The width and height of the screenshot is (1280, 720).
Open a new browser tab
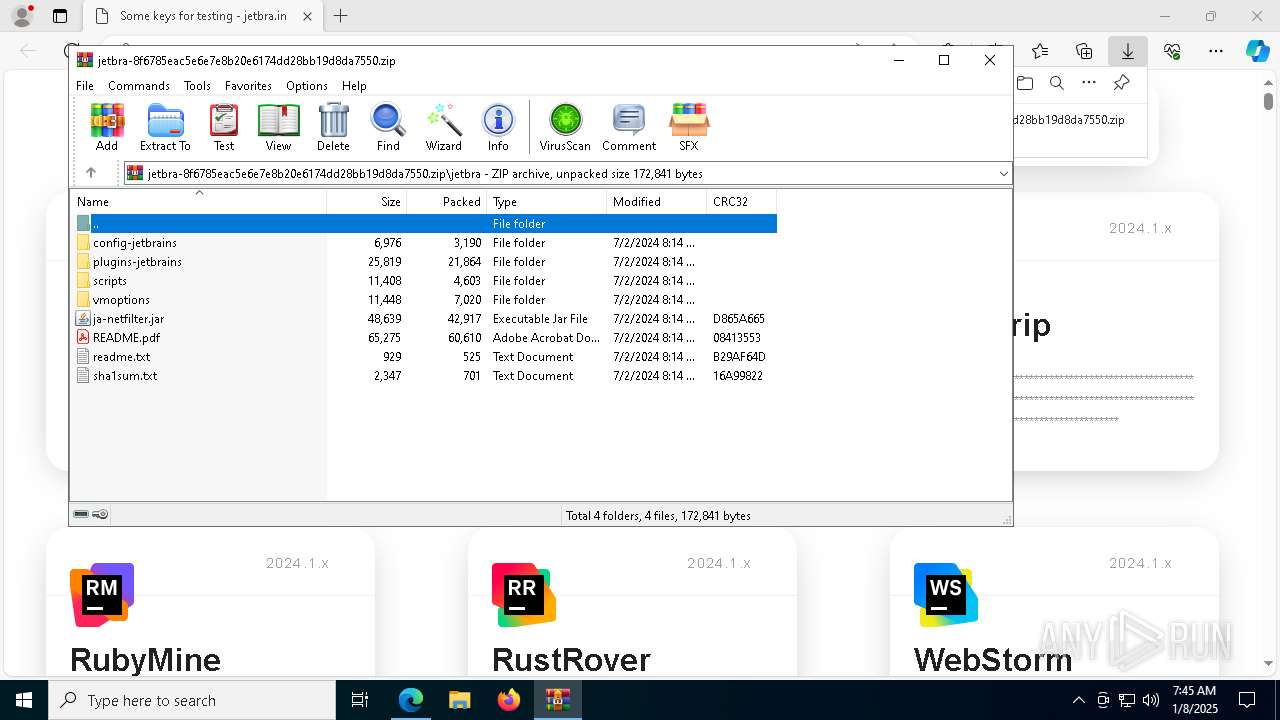coord(340,16)
